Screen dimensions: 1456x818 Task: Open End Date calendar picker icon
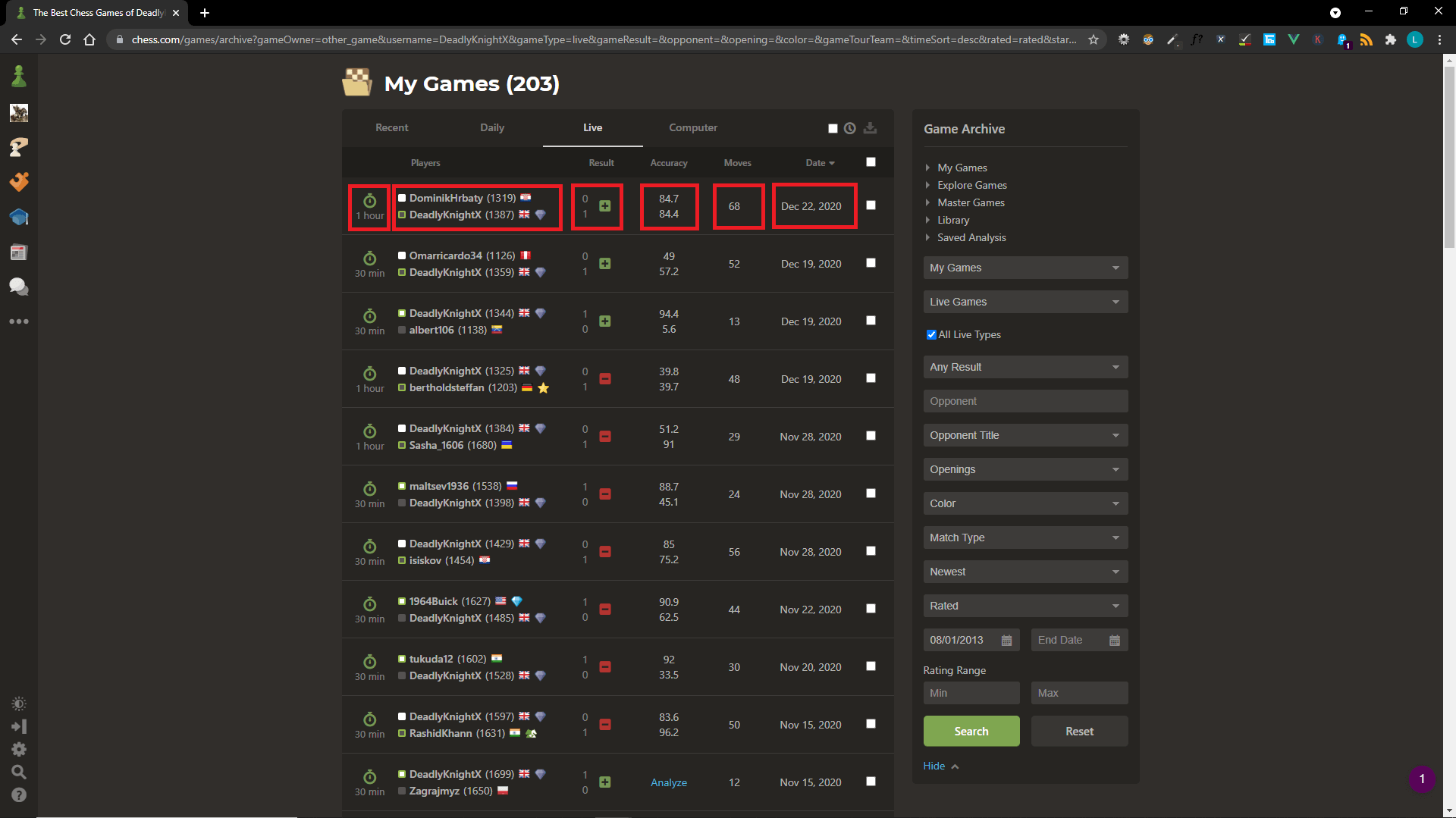click(x=1114, y=641)
